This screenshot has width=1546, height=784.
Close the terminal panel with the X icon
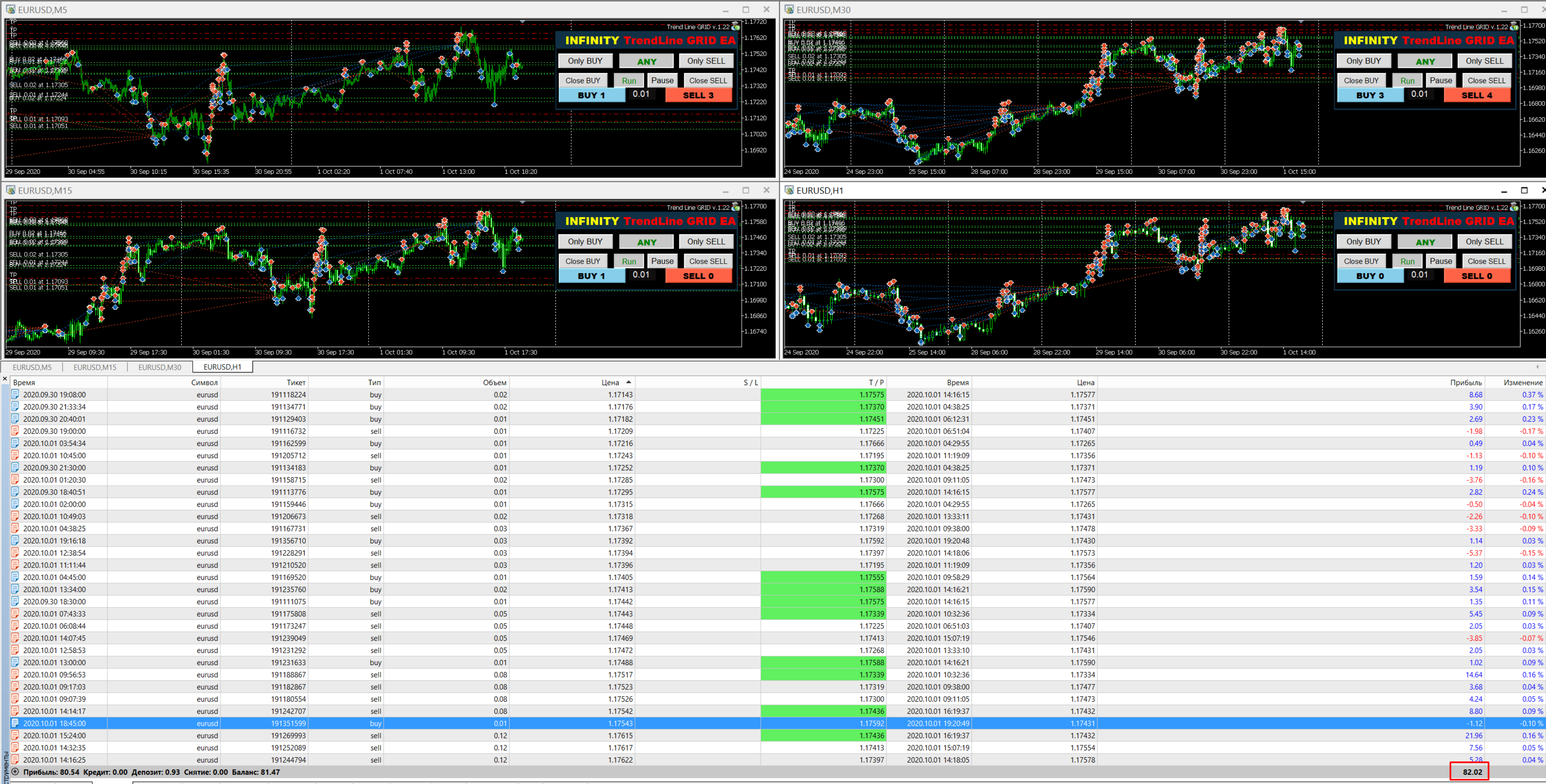[5, 379]
